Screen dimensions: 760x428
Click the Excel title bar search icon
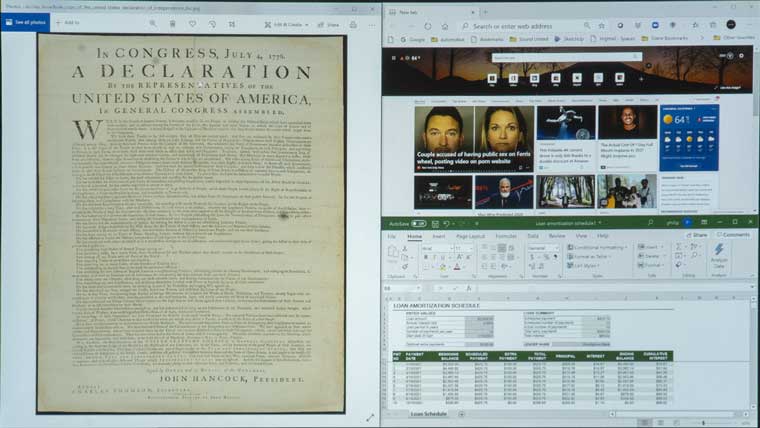[650, 222]
